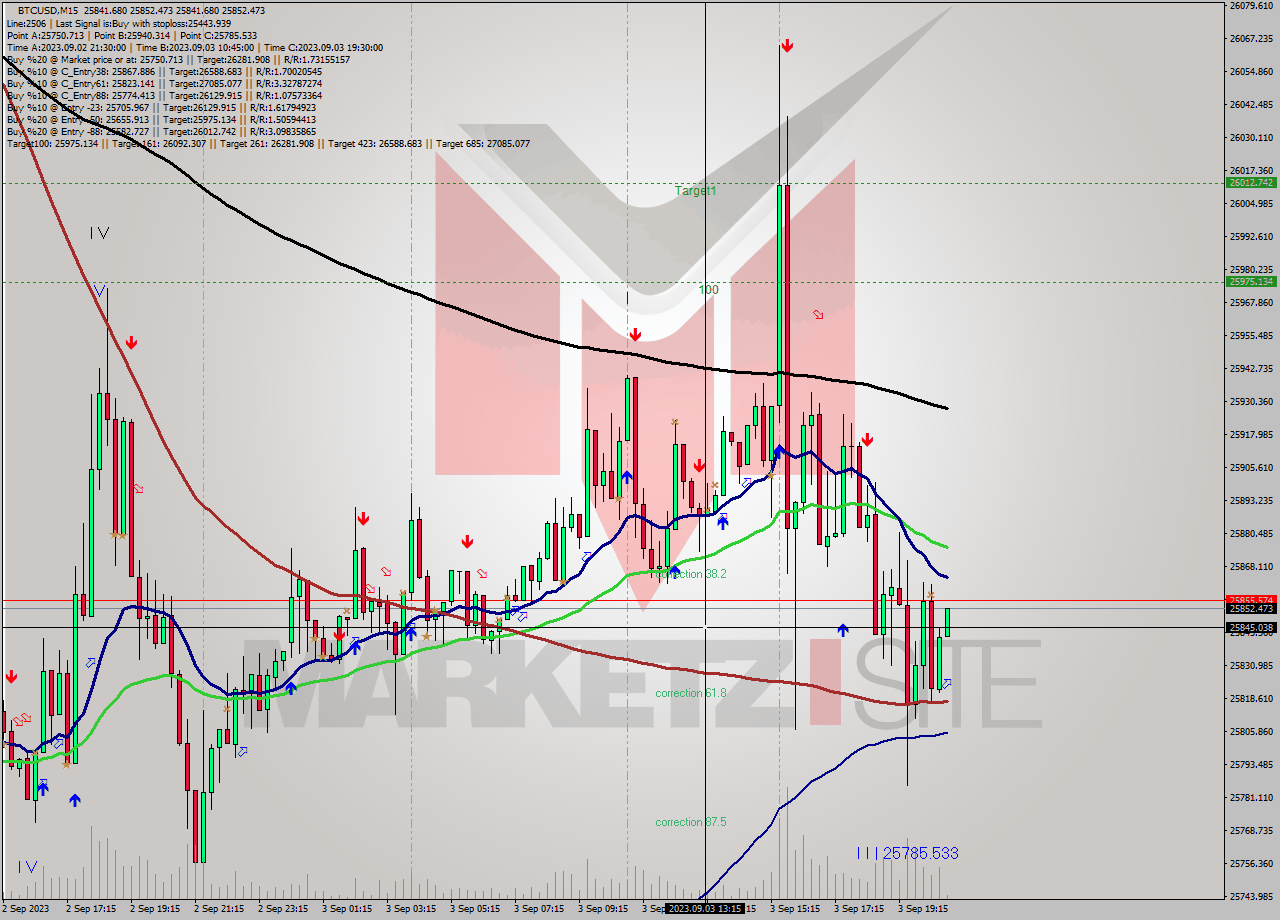Click the 25930.360 price axis label
This screenshot has height=920, width=1280.
tap(1251, 402)
